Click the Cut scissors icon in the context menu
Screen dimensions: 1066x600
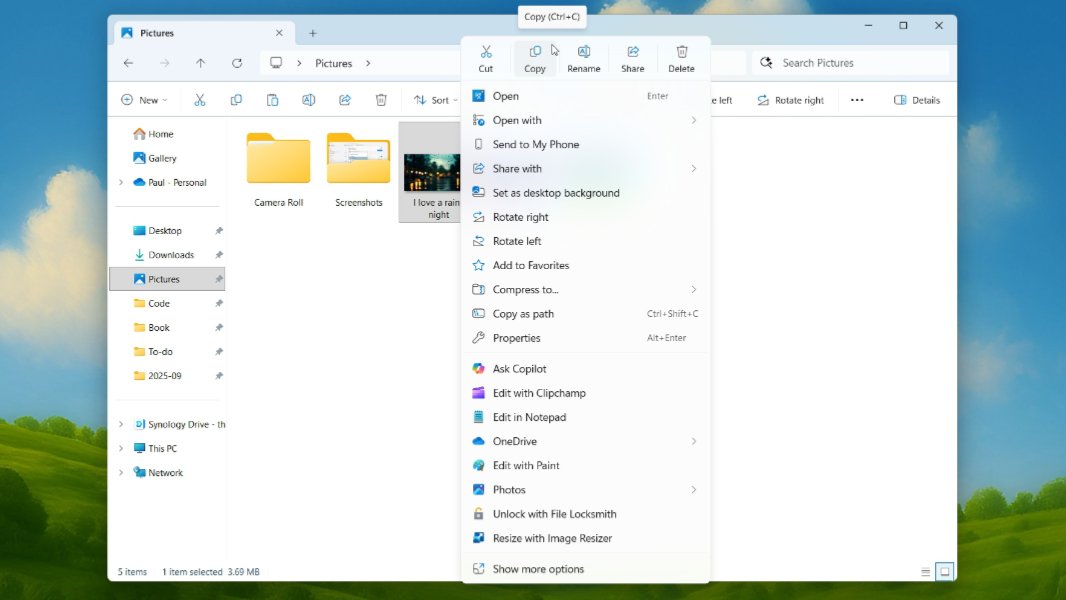point(486,50)
